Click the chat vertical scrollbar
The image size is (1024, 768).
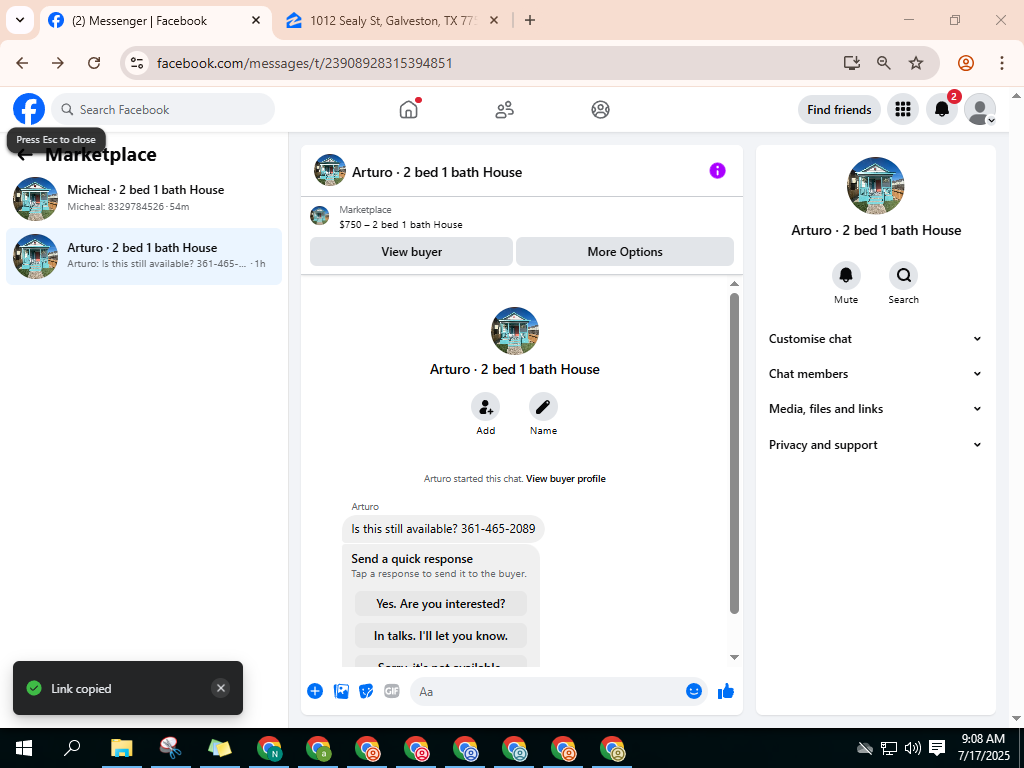pyautogui.click(x=734, y=453)
